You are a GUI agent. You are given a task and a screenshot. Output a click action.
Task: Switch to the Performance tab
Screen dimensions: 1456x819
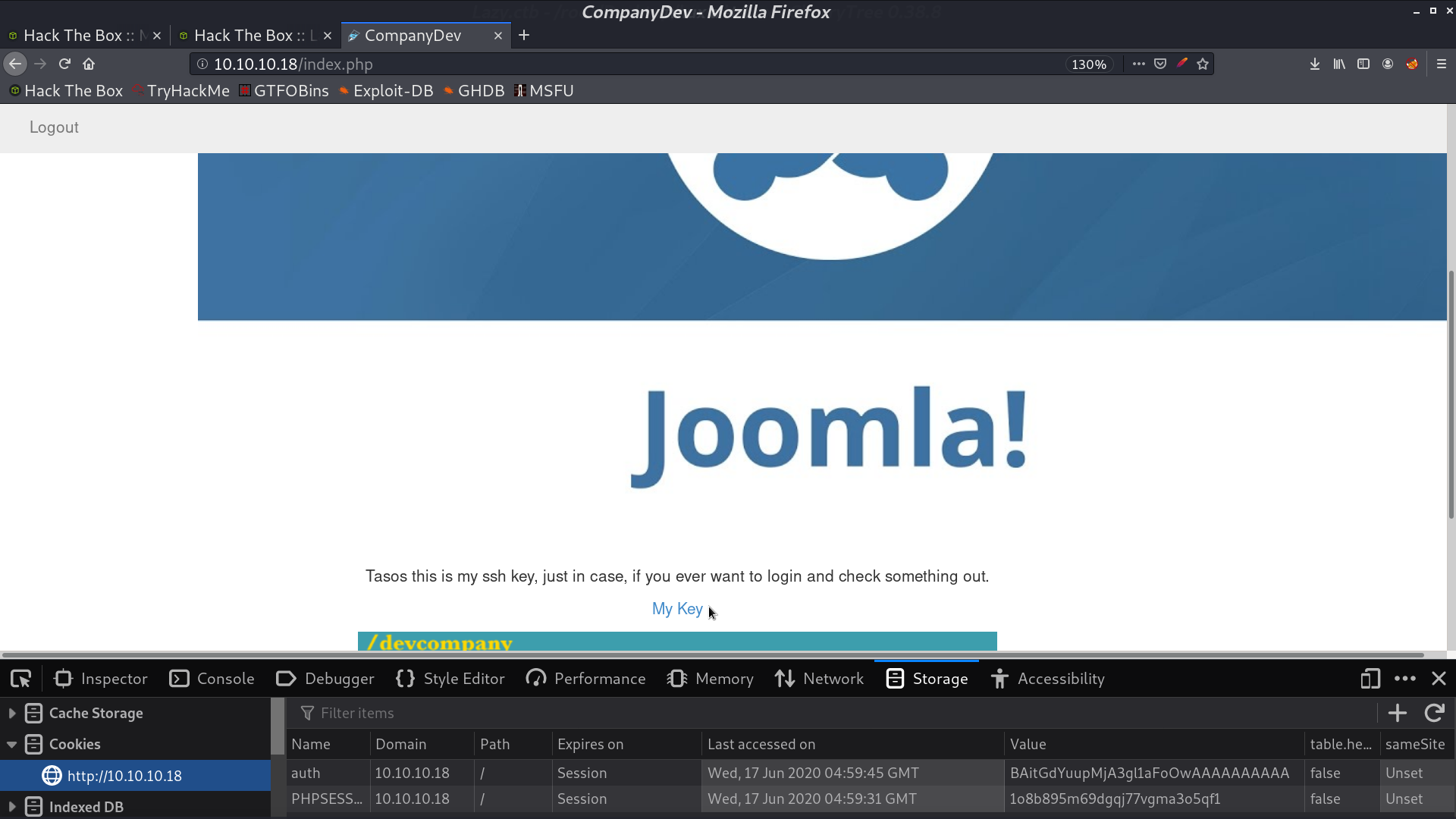pos(585,679)
